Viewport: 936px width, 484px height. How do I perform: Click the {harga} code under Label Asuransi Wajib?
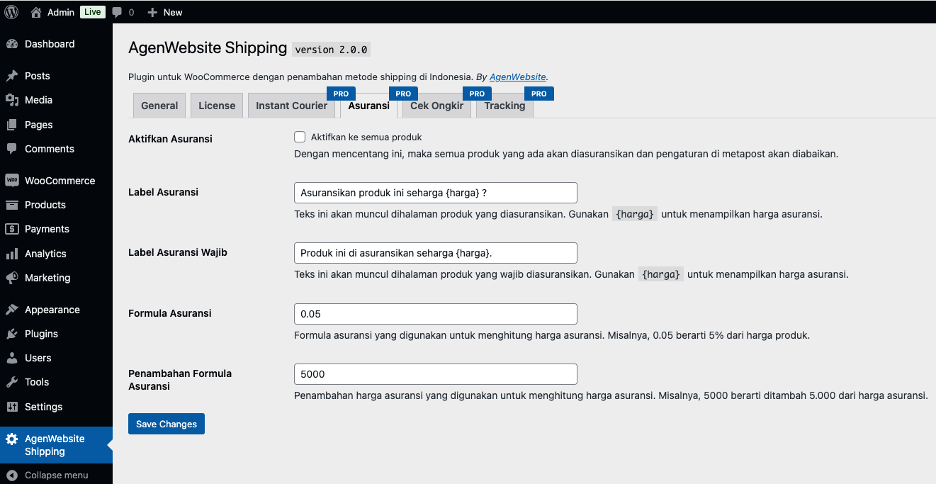(x=661, y=275)
